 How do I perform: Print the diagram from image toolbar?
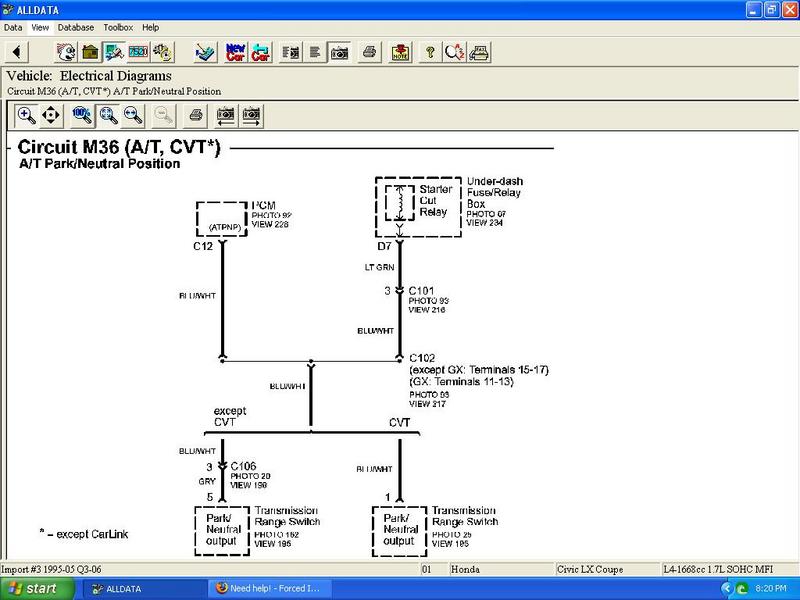tap(196, 115)
